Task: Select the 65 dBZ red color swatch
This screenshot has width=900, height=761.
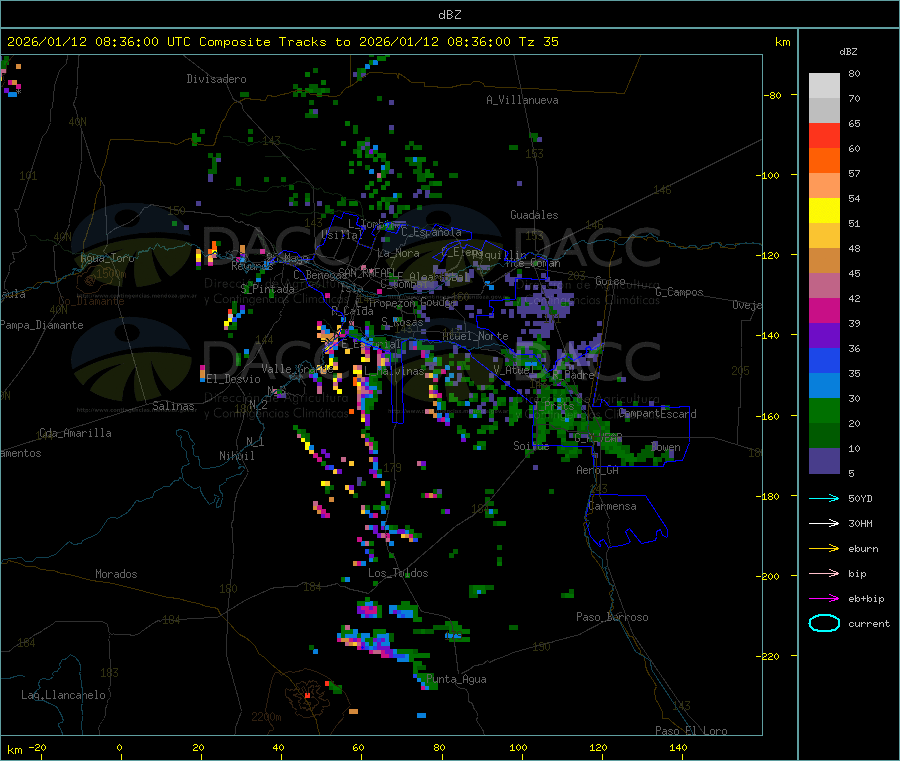Action: (x=824, y=135)
